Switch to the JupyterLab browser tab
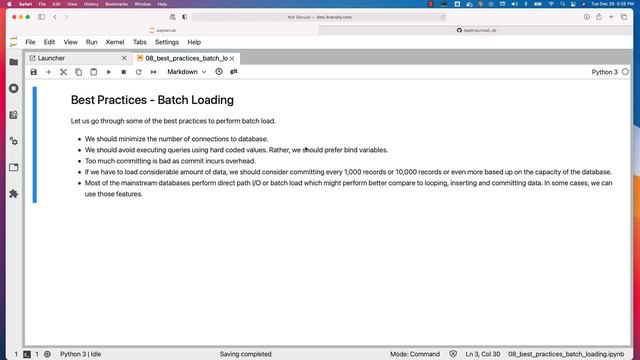The image size is (640, 360). tap(162, 30)
